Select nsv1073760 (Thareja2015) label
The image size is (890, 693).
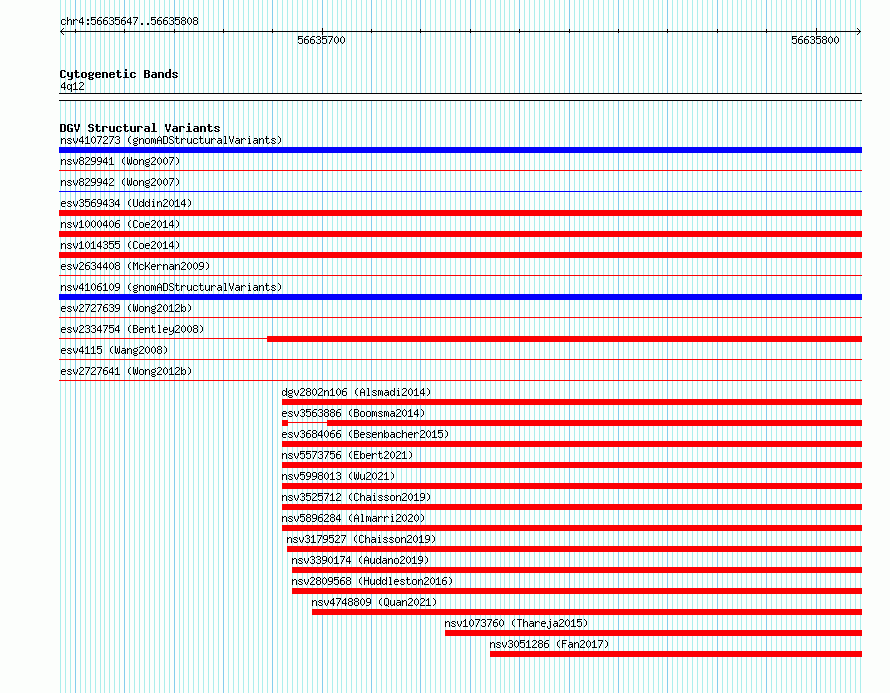coord(516,623)
